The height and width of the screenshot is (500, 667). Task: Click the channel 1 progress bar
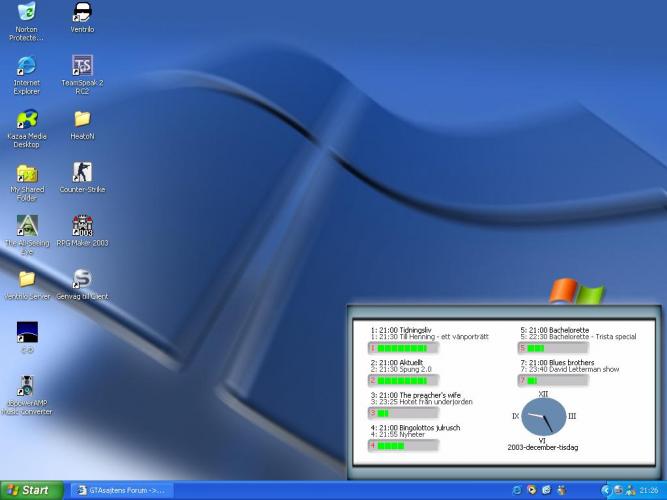(x=405, y=348)
